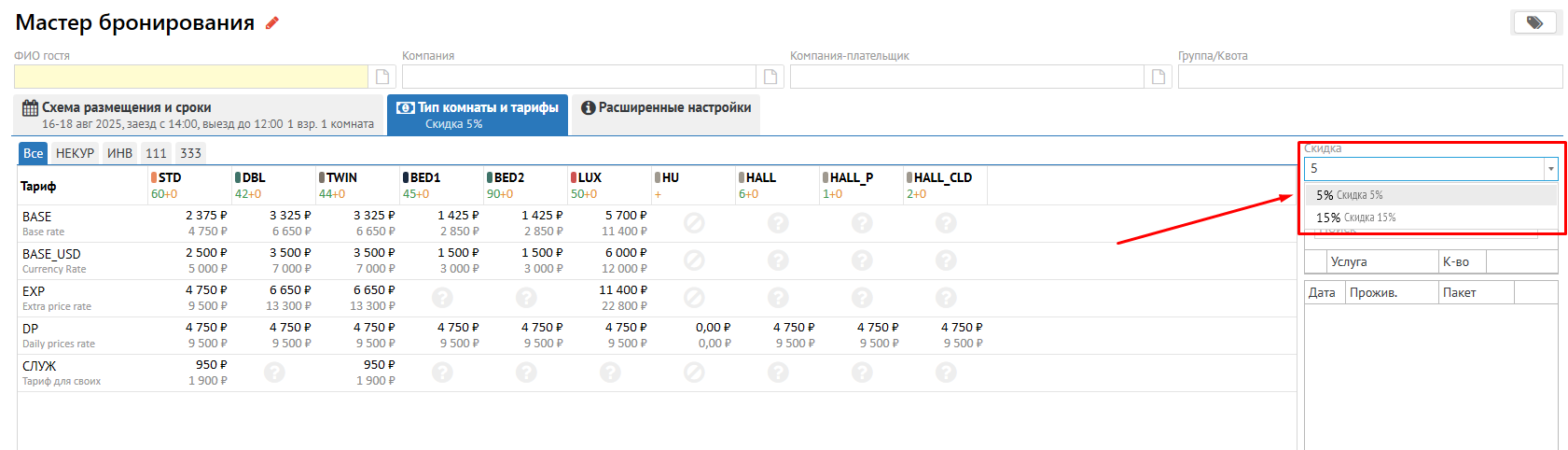Click the Скидка input with value 5

point(1424,169)
